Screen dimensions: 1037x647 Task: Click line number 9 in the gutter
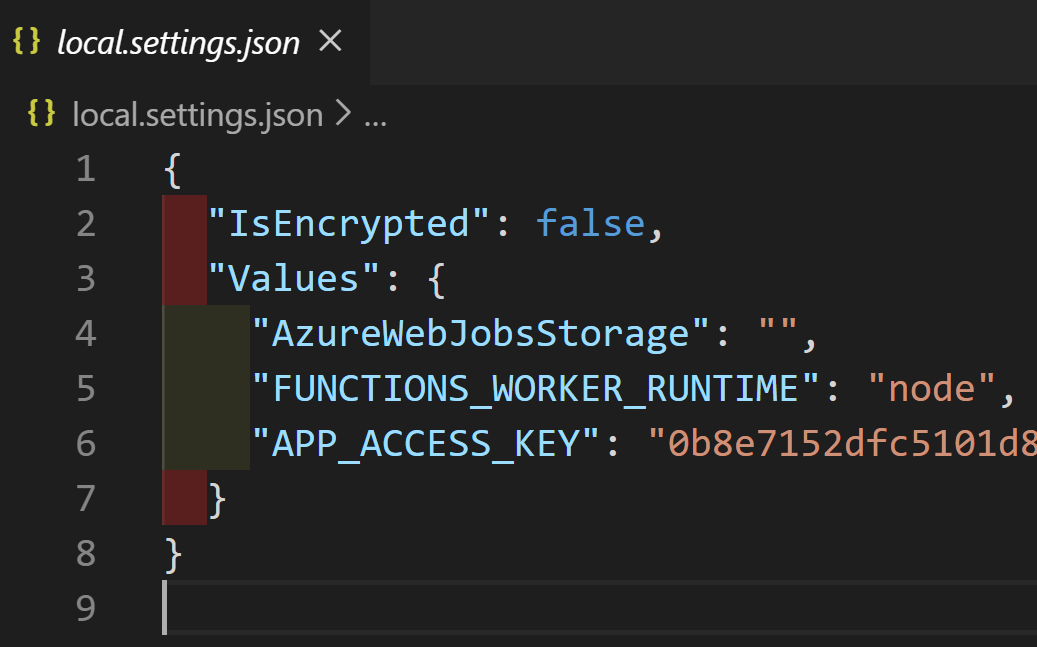(85, 607)
